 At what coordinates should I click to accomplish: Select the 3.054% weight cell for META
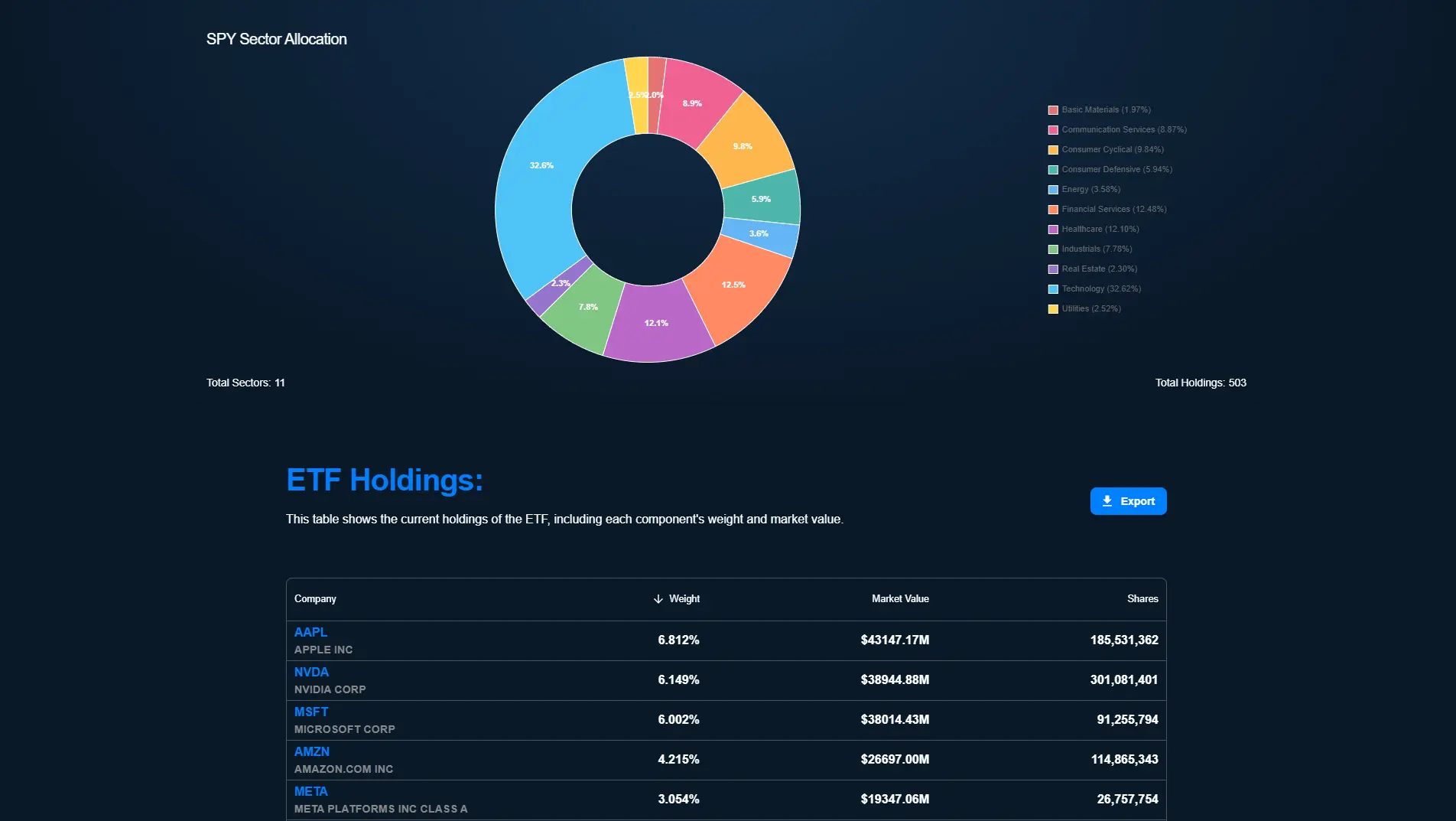pos(678,800)
